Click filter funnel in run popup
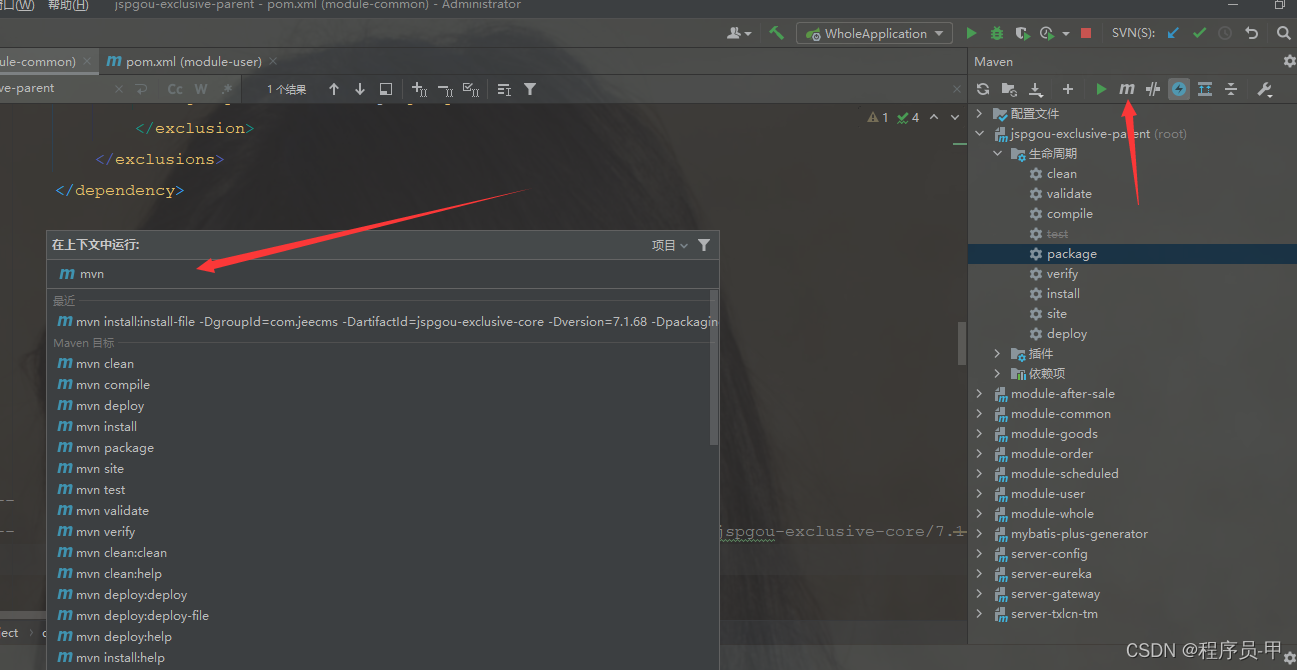This screenshot has height=670, width=1297. 704,245
